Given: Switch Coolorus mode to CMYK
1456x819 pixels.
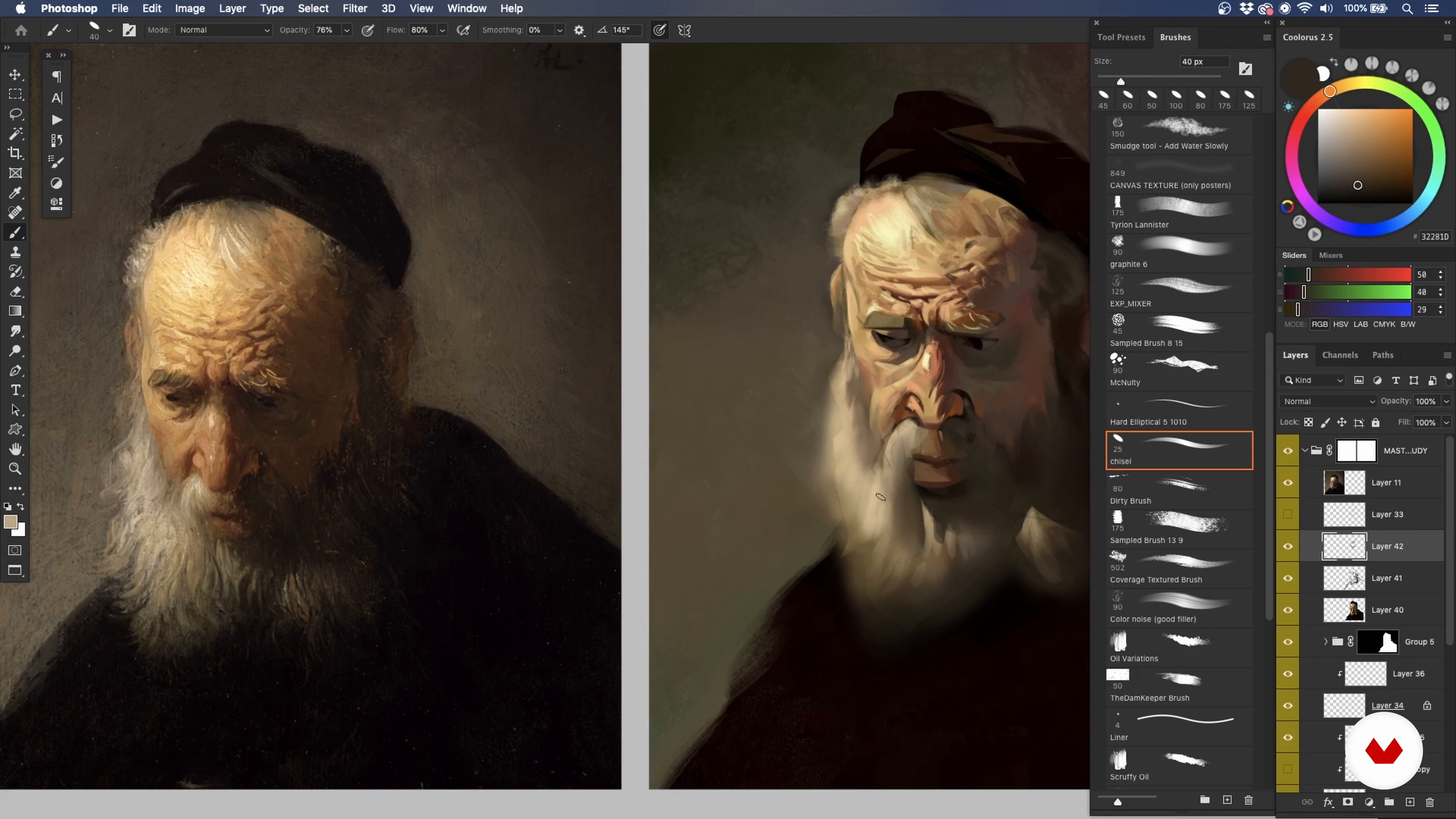Looking at the screenshot, I should point(1384,325).
